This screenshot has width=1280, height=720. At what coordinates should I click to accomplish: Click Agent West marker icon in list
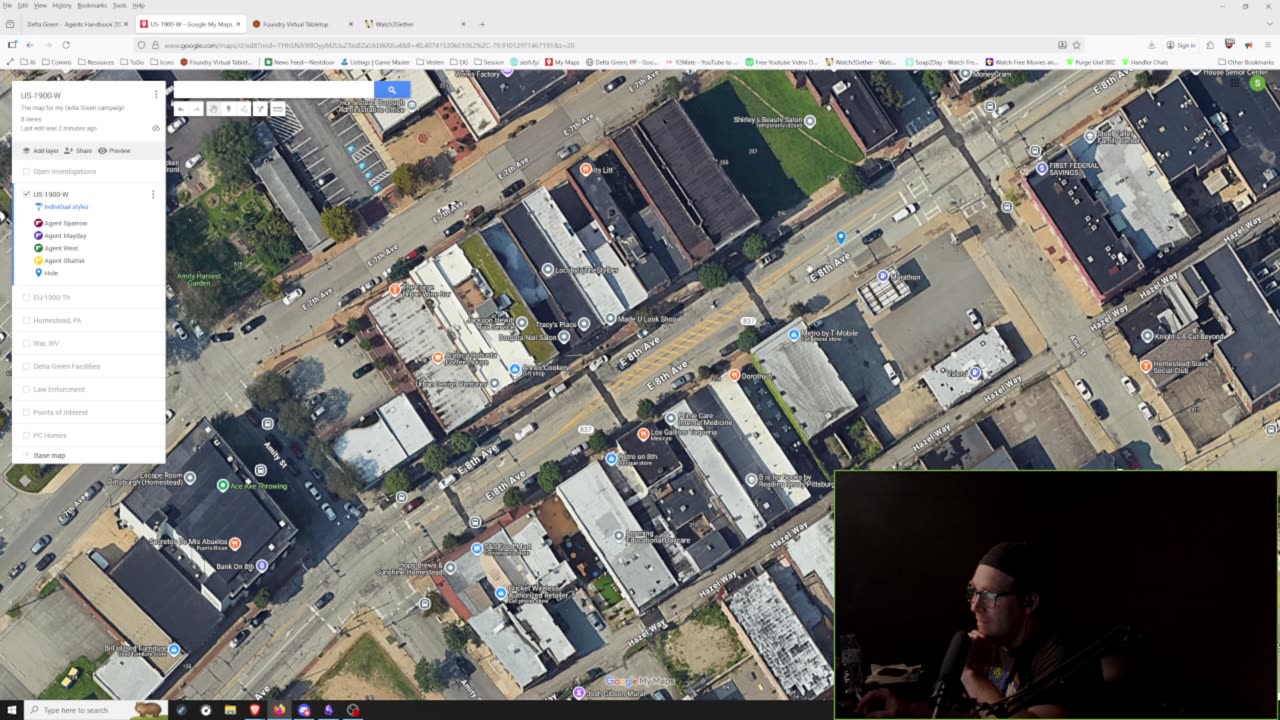39,248
